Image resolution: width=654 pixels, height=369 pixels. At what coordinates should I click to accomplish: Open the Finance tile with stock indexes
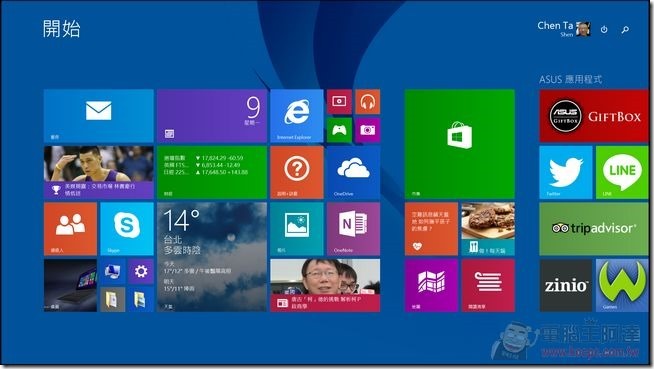[212, 172]
